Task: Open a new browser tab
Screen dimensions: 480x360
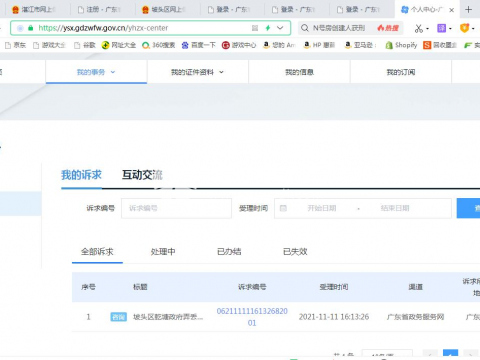Action: tap(468, 10)
